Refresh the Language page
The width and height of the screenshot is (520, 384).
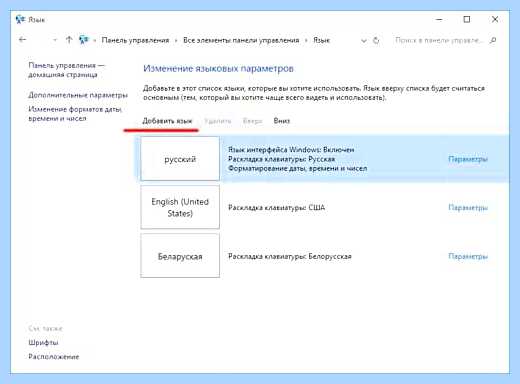376,40
